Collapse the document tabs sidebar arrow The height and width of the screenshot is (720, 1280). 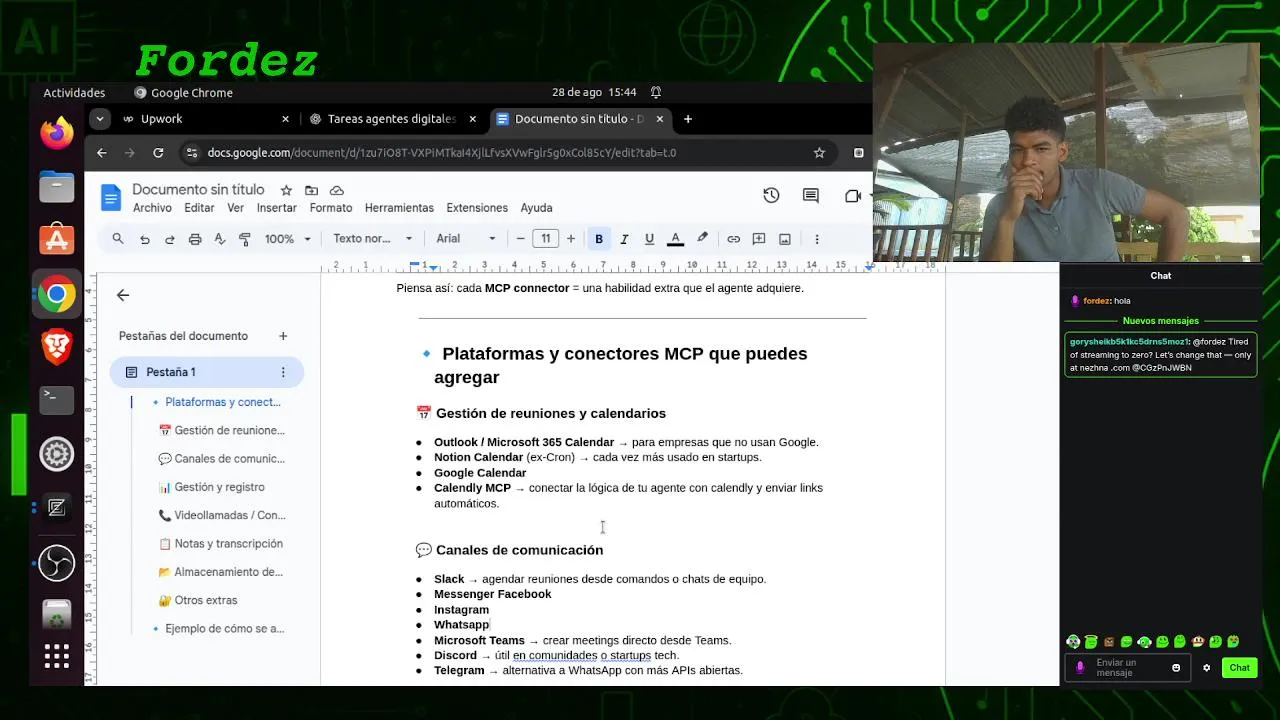[123, 295]
